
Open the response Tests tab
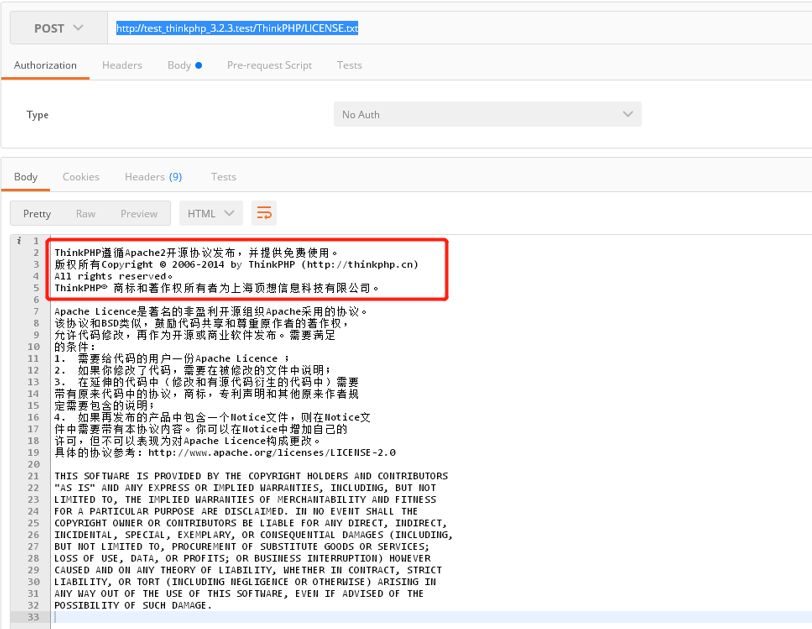click(224, 177)
